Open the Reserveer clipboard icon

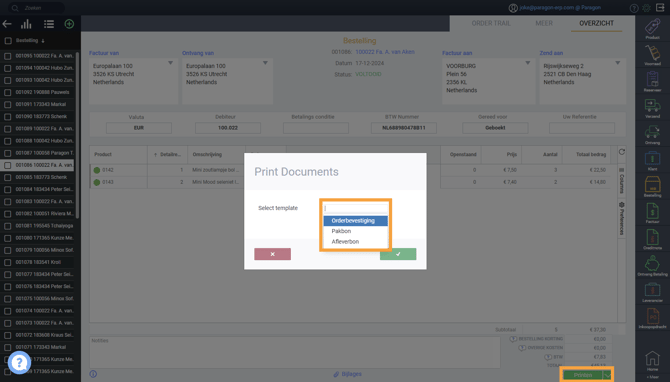tap(652, 79)
